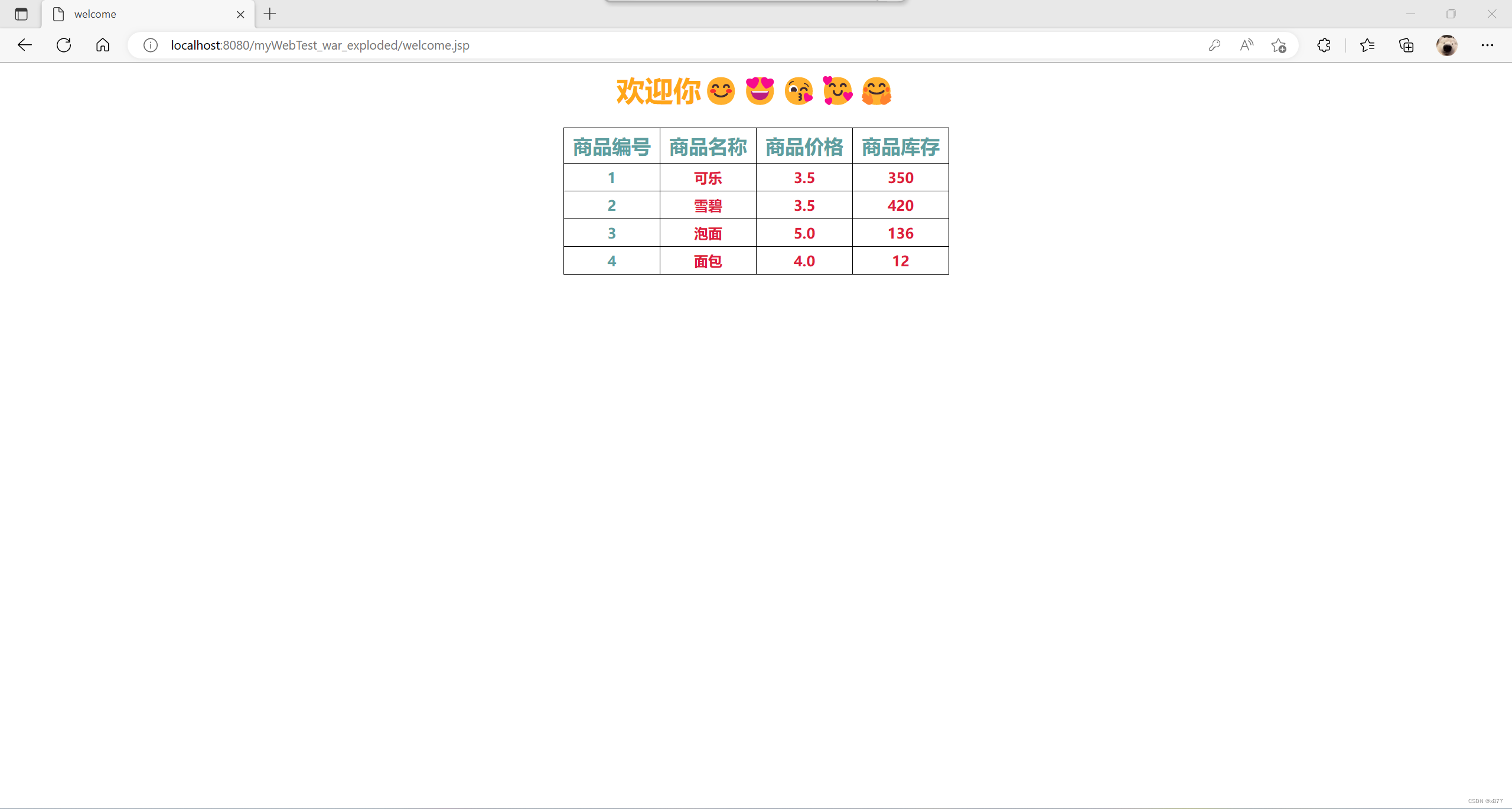Screen dimensions: 1512x809
Task: Add this page to favorites
Action: tap(1279, 45)
